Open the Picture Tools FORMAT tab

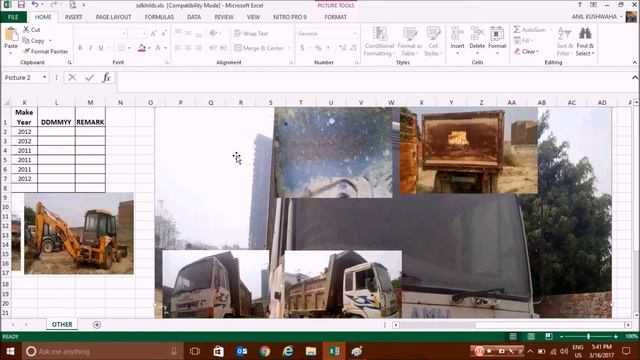coord(336,17)
